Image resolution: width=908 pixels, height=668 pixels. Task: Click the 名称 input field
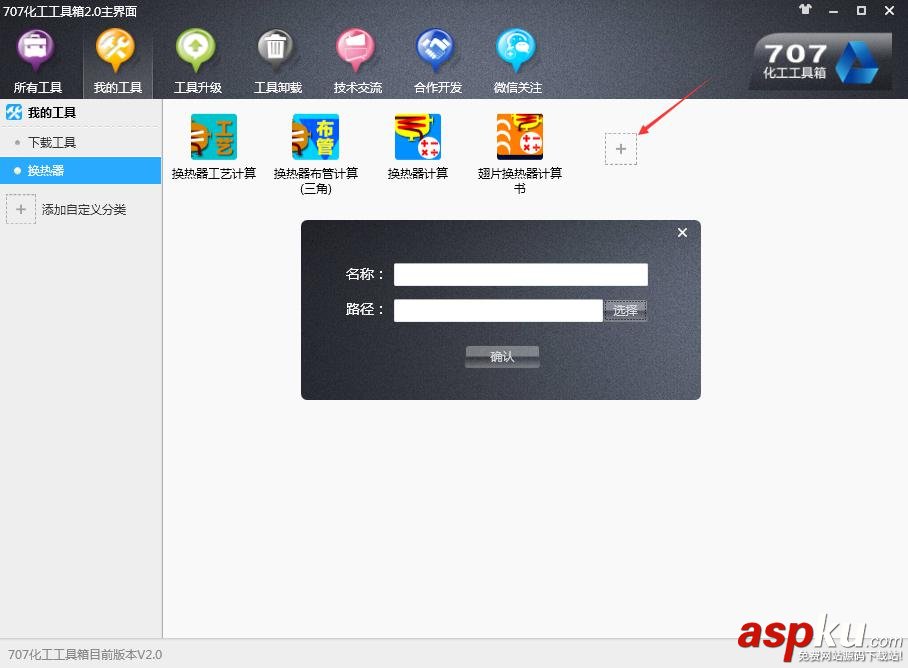[521, 274]
